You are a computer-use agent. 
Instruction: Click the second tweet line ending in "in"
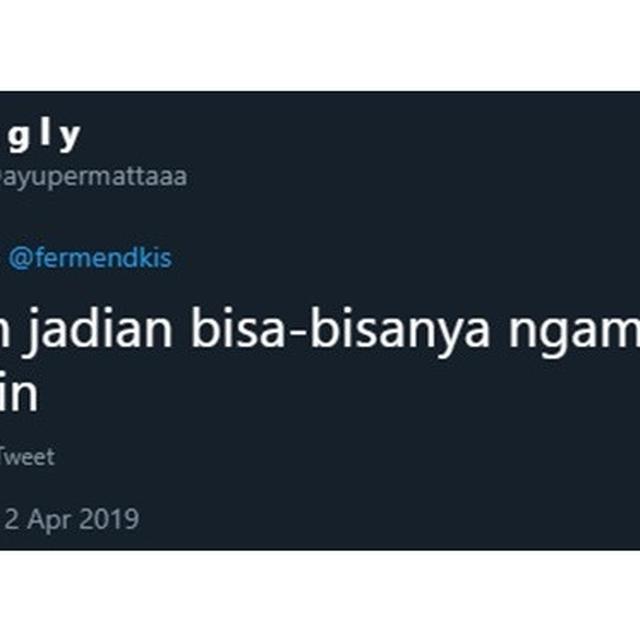[x=19, y=394]
